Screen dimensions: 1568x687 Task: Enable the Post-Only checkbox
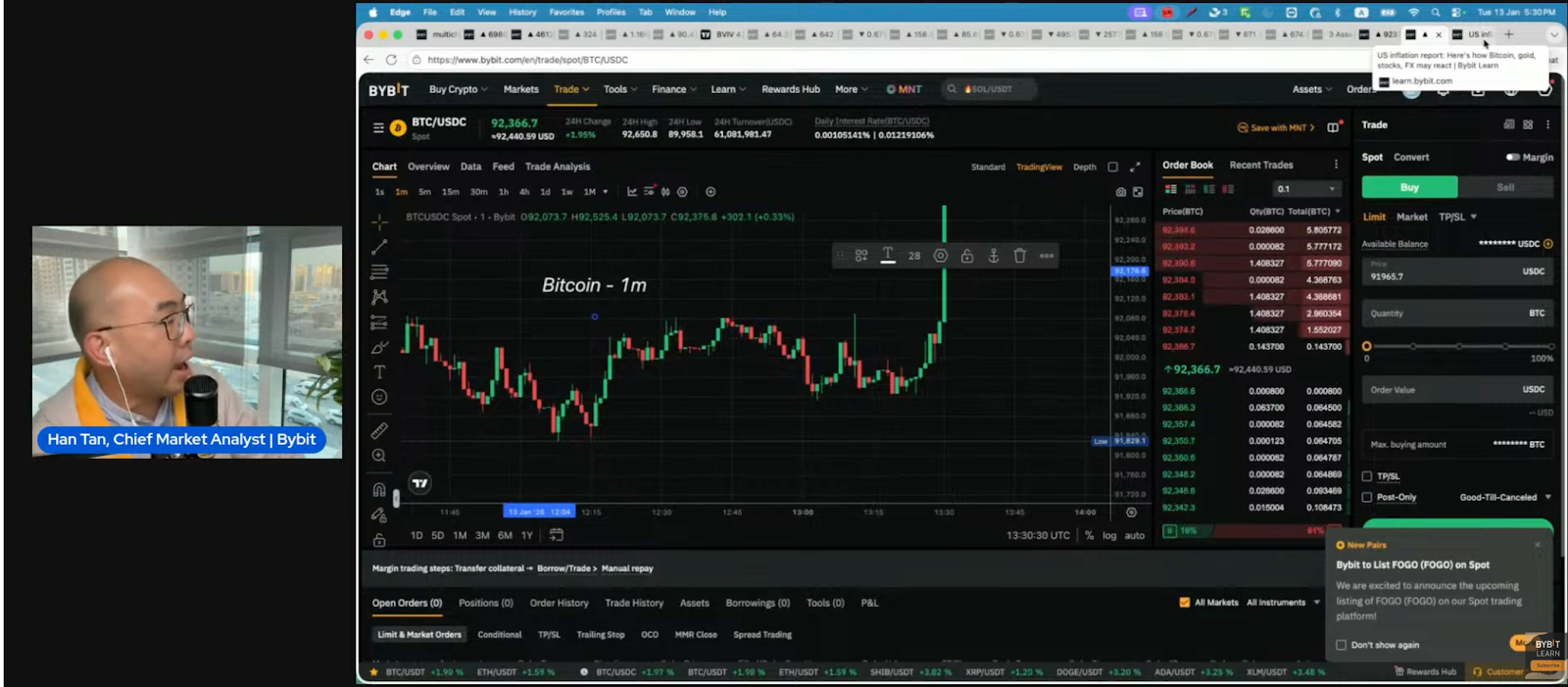click(x=1367, y=497)
